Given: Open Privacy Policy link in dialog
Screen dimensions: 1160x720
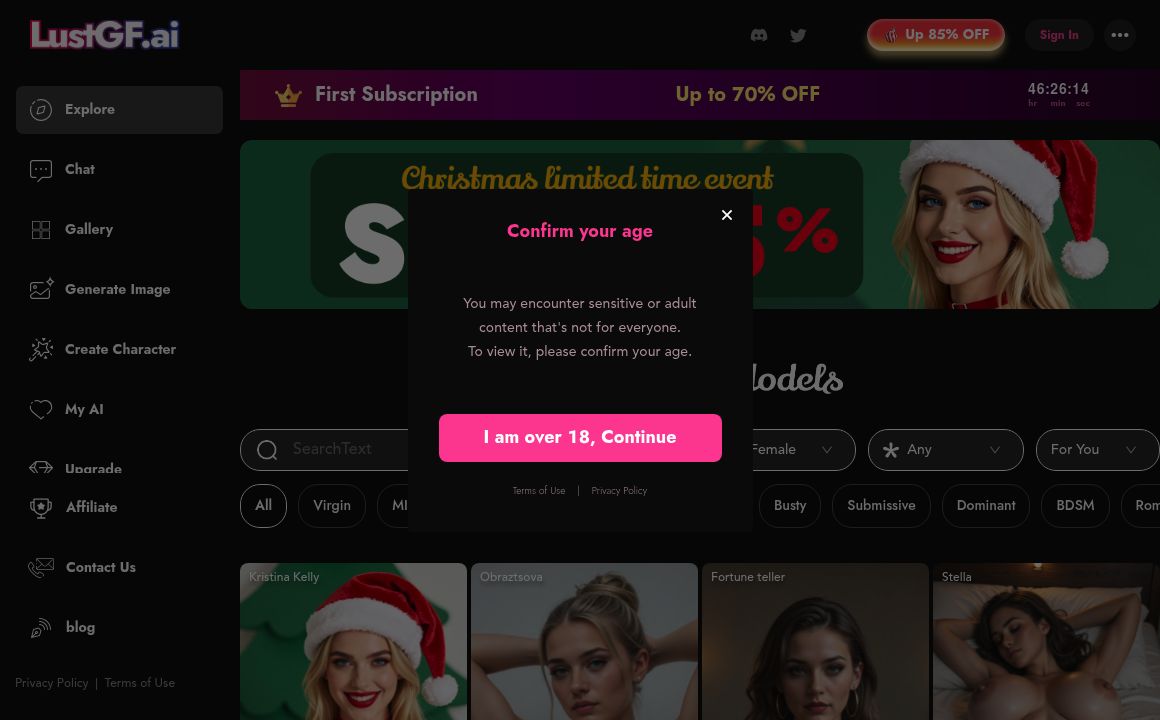Looking at the screenshot, I should (x=618, y=491).
